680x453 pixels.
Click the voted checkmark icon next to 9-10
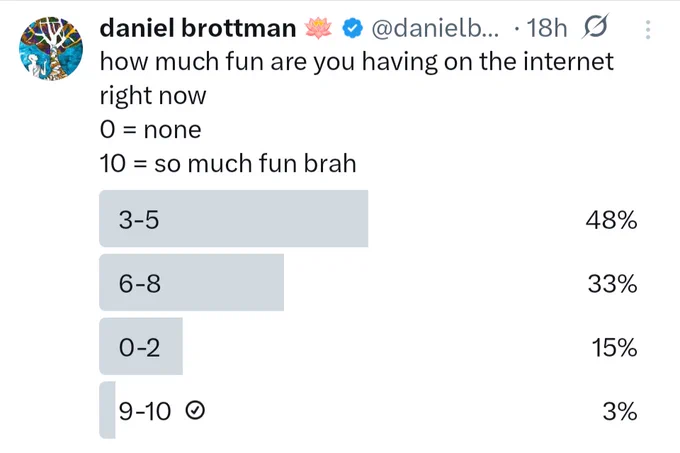coord(195,410)
